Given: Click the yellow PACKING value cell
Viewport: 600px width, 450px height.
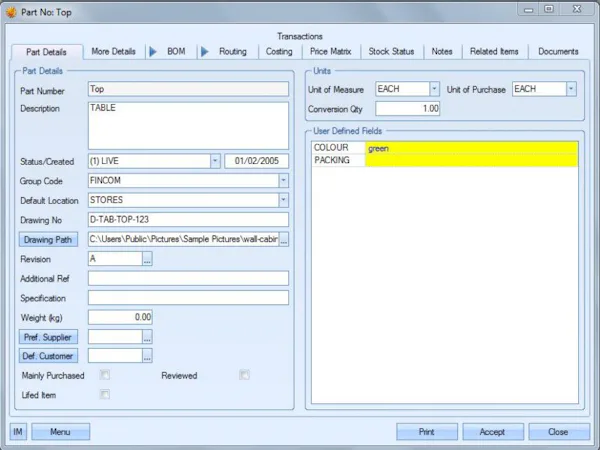Looking at the screenshot, I should click(x=471, y=160).
